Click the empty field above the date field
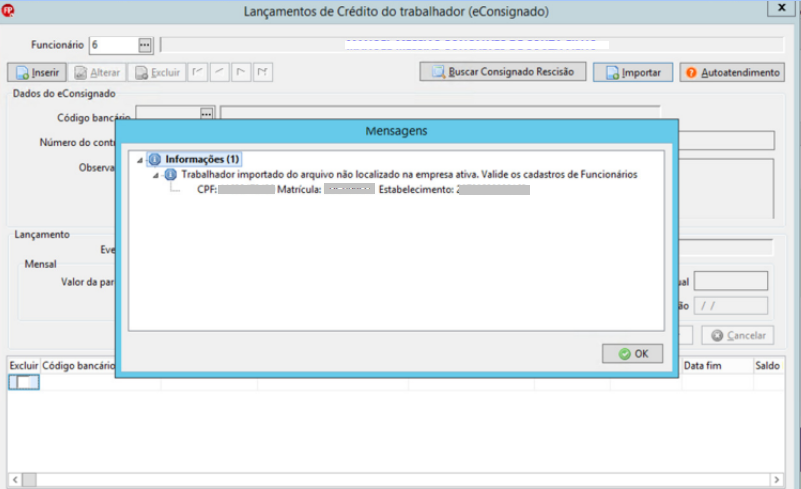801x489 pixels. [x=731, y=281]
